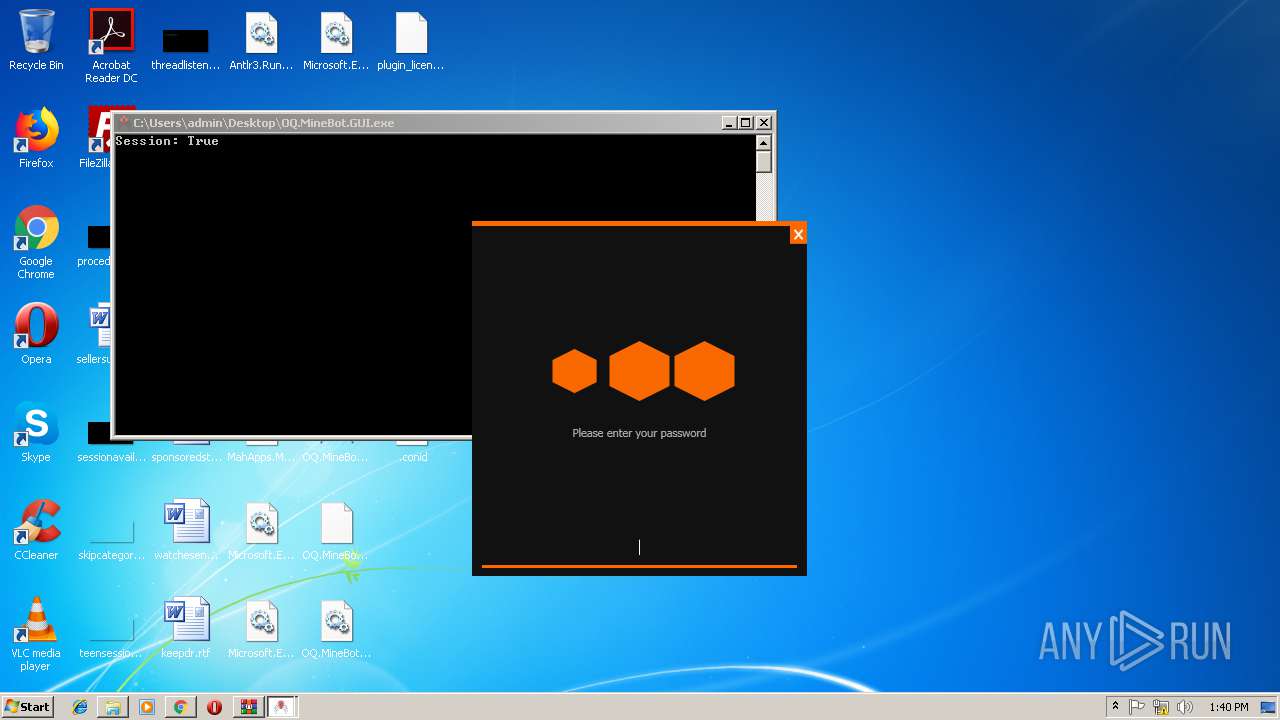Open Windows Explorer from the taskbar
Screen dimensions: 1280x720
[113, 707]
